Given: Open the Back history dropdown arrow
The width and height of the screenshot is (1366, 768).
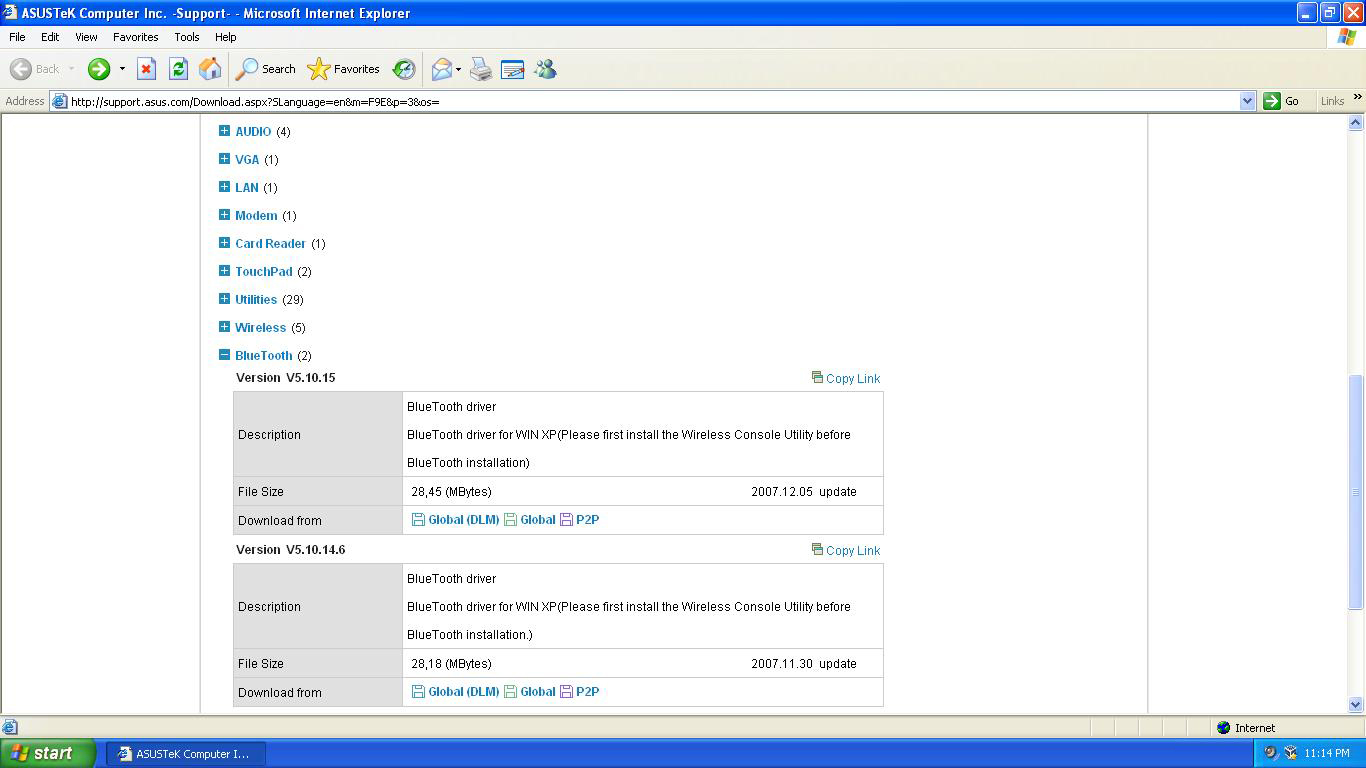Looking at the screenshot, I should pyautogui.click(x=71, y=69).
